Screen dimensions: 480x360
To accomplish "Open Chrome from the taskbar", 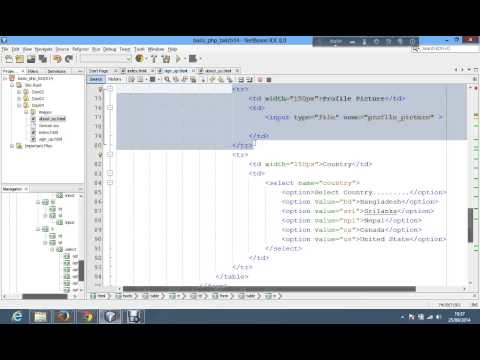I will (x=87, y=316).
